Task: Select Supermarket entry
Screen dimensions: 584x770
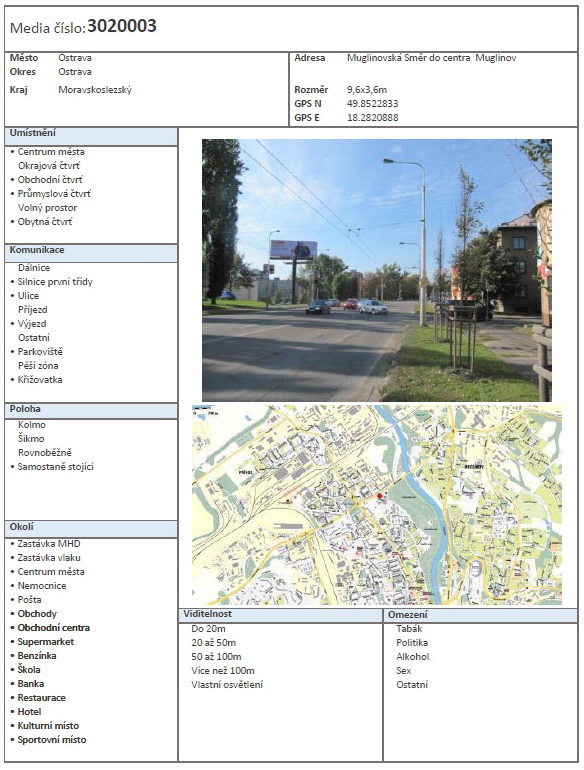Action: click(46, 642)
